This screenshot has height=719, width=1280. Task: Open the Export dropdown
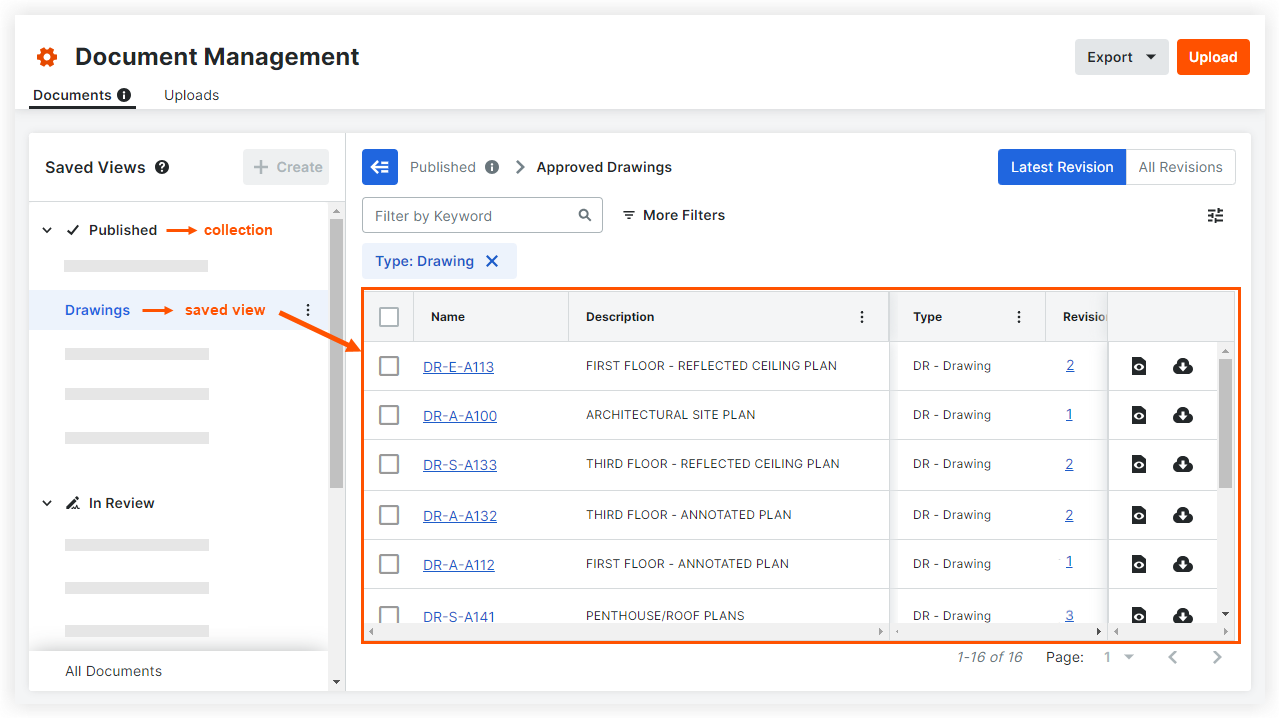(1122, 57)
